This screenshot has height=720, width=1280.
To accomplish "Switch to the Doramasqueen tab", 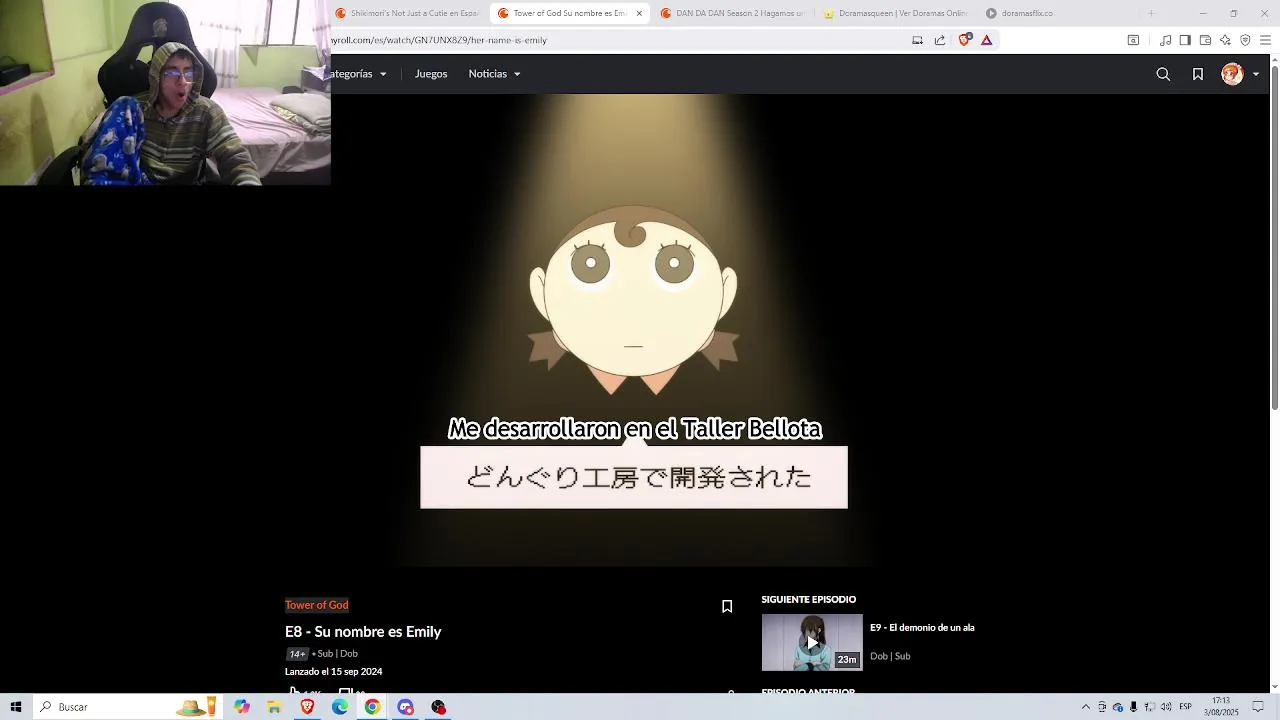I will pyautogui.click(x=896, y=13).
